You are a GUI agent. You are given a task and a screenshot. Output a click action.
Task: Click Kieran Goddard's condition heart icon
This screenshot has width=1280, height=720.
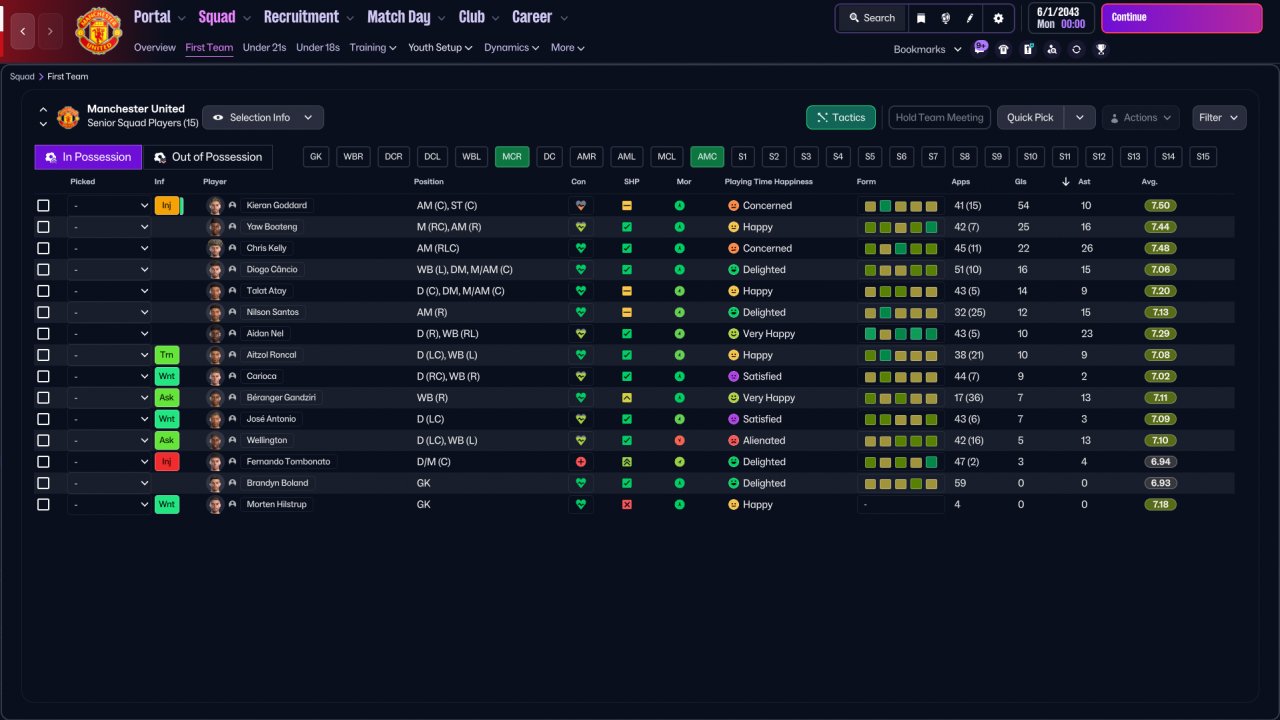pyautogui.click(x=579, y=206)
